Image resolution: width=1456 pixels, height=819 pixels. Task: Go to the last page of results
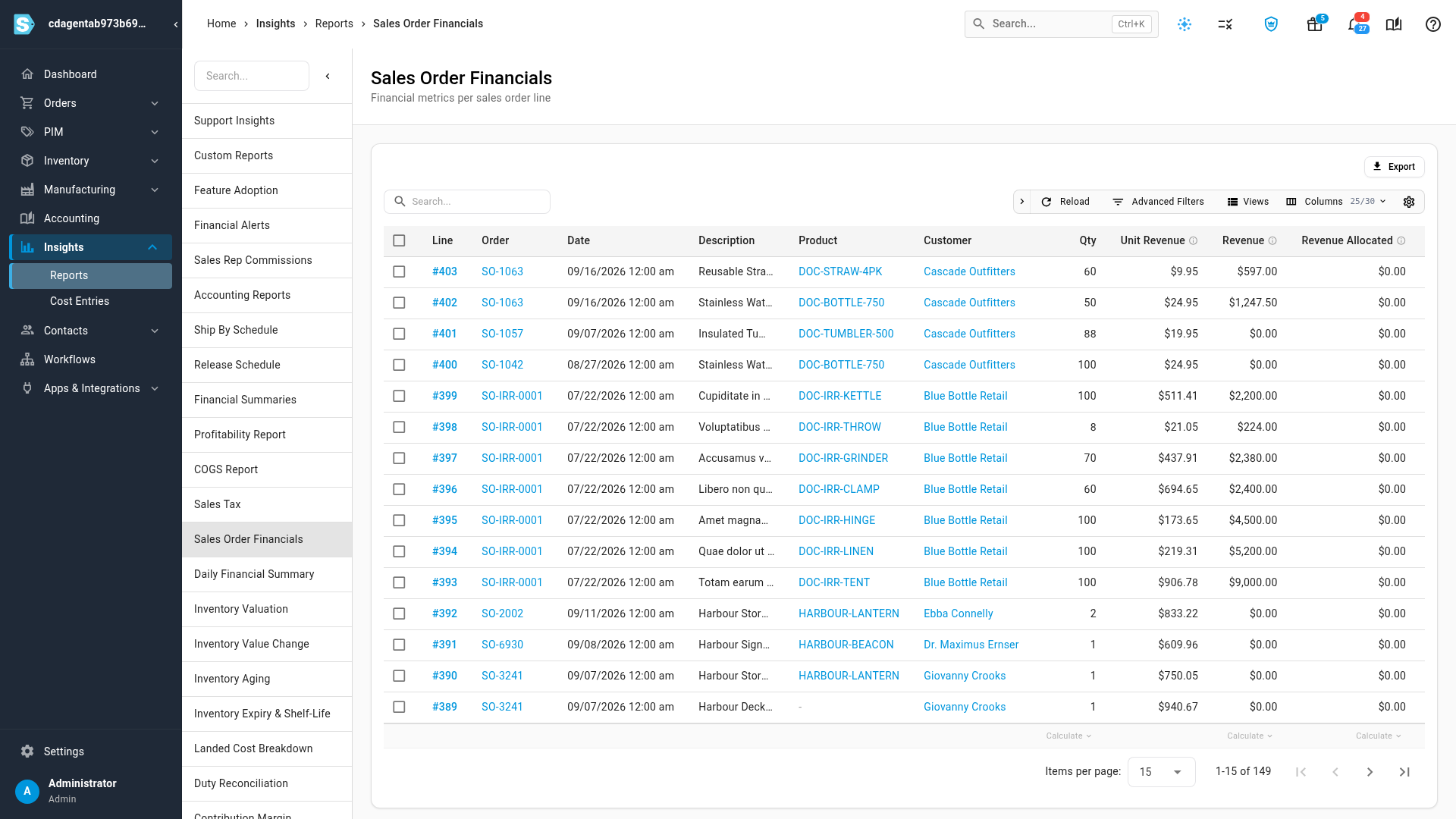point(1404,772)
